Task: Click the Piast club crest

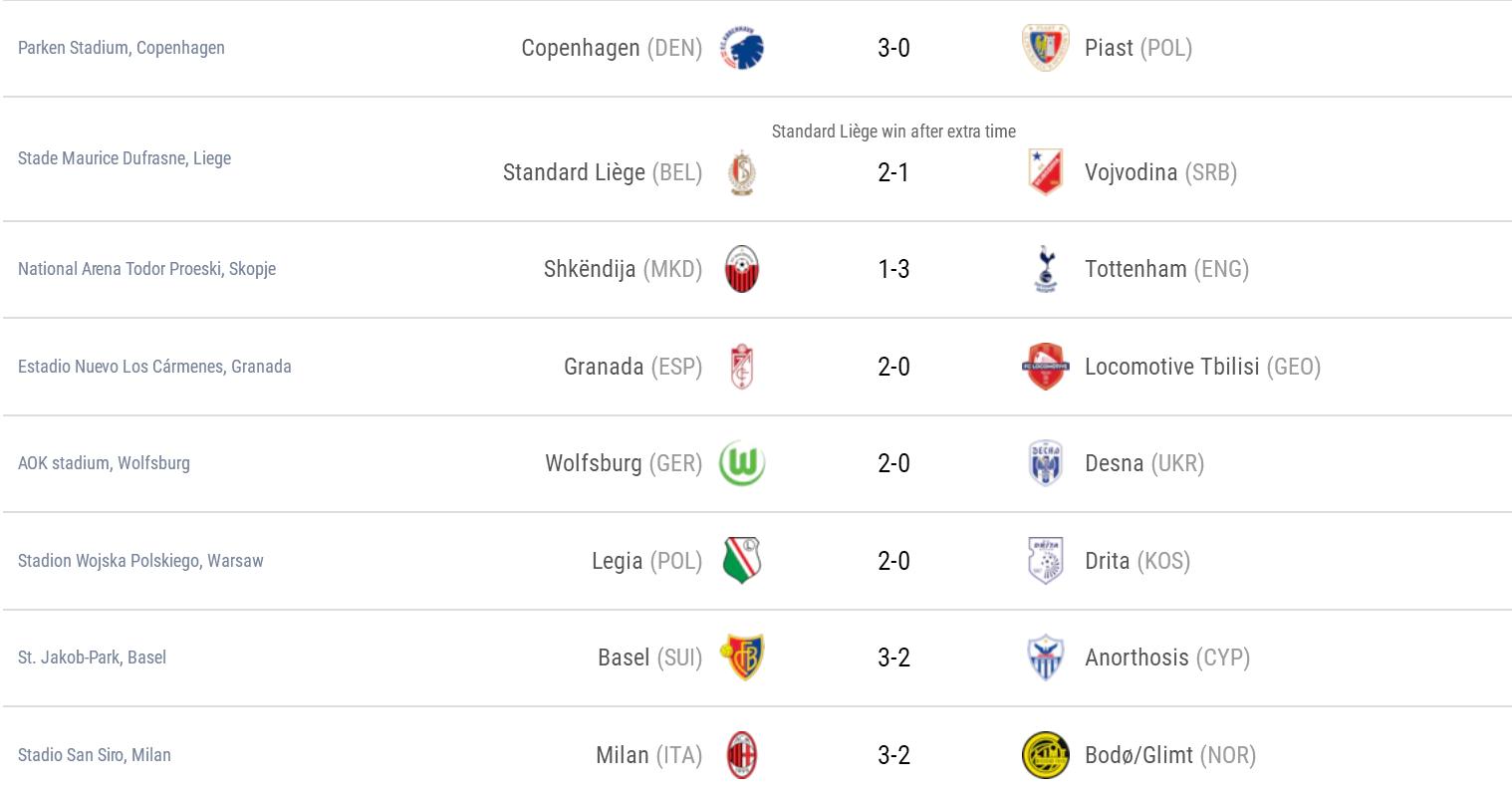Action: click(x=1045, y=49)
